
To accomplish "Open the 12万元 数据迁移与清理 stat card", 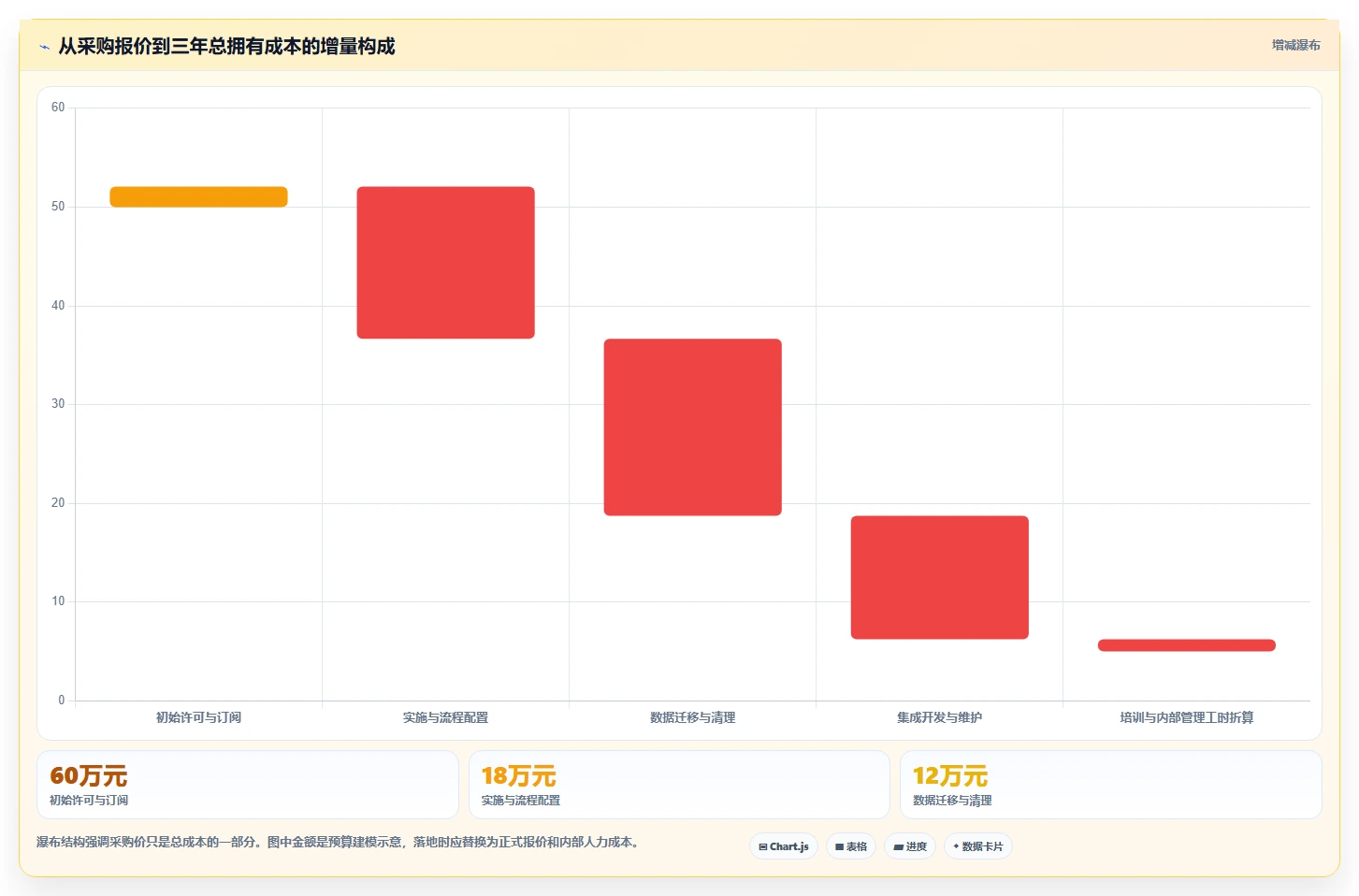I will (x=1110, y=785).
